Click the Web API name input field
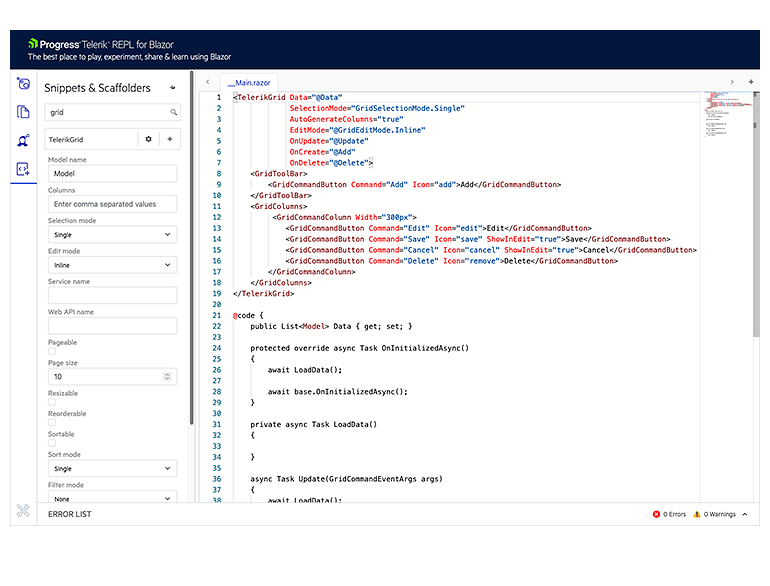 (x=112, y=326)
